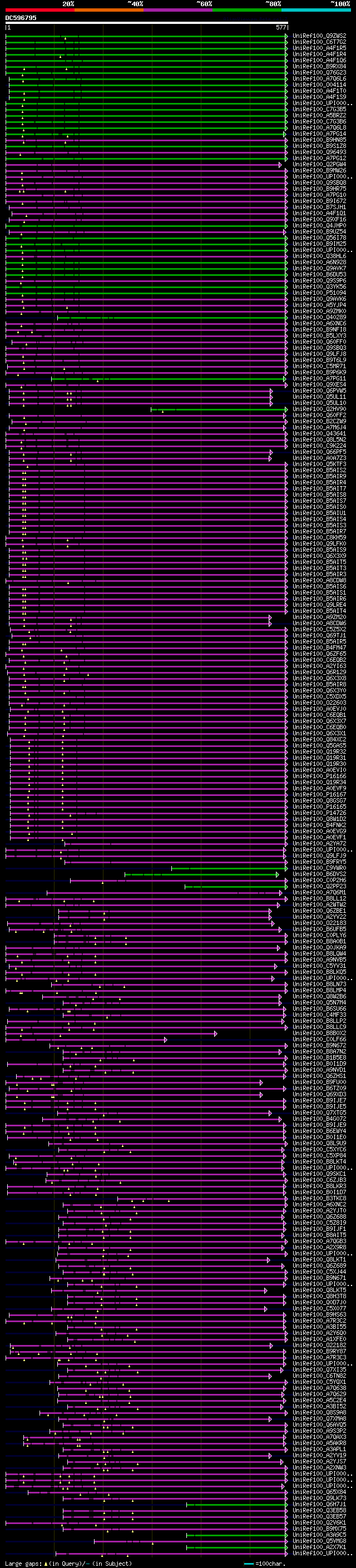The width and height of the screenshot is (356, 1568).
Task: Click the green ~80% identity legend segment
Action: coord(247,10)
